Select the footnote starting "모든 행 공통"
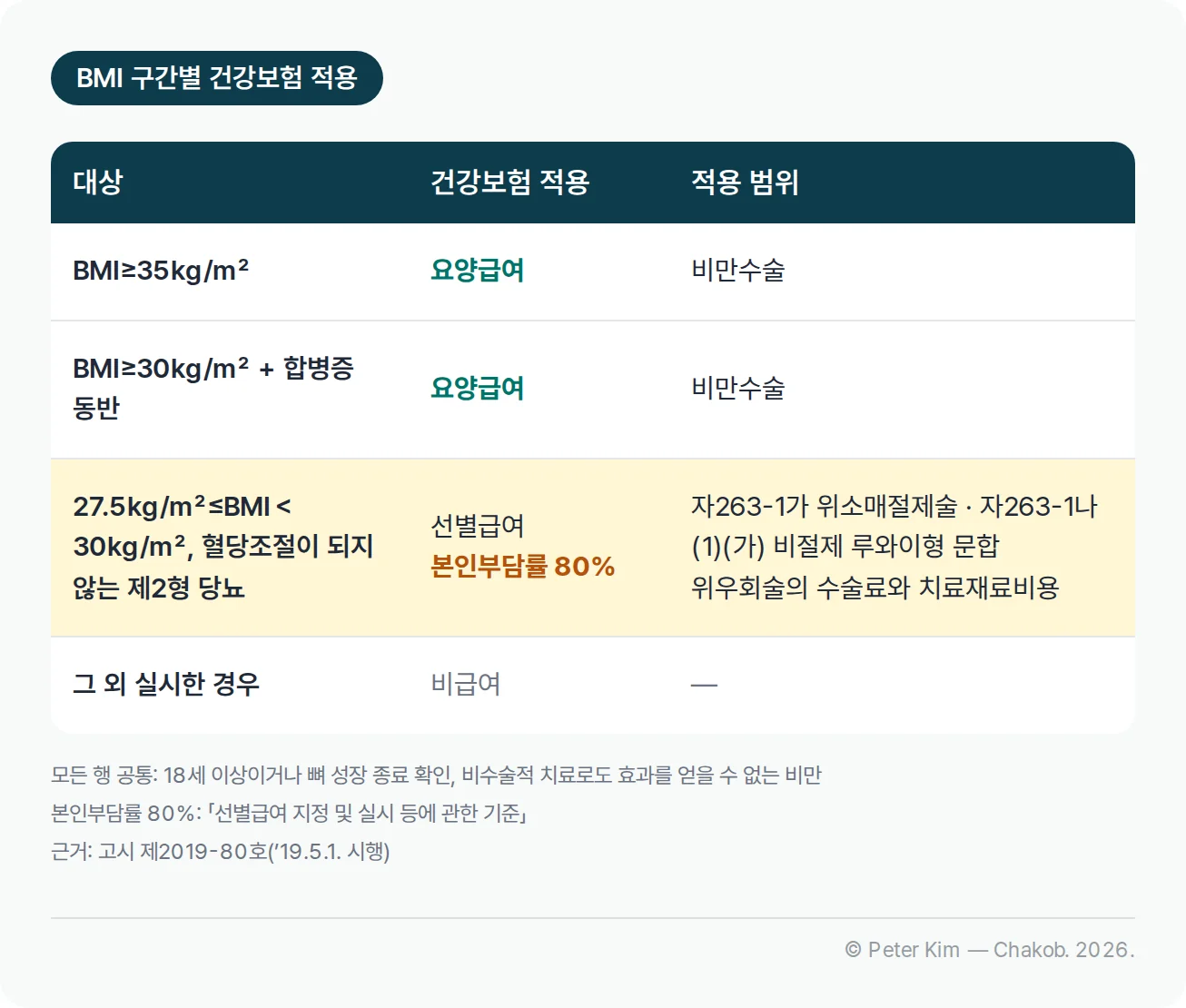 point(436,776)
